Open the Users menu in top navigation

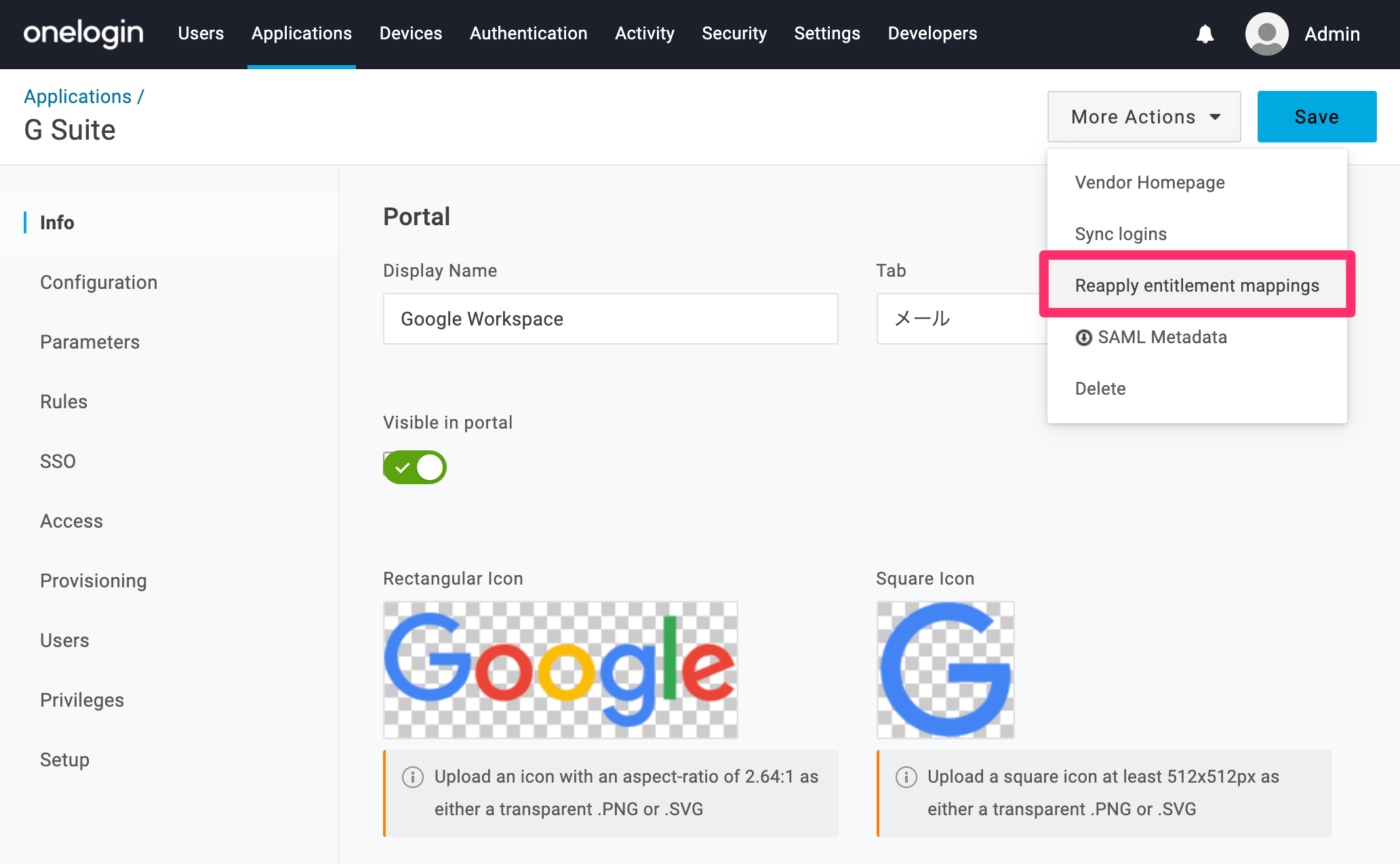[201, 33]
